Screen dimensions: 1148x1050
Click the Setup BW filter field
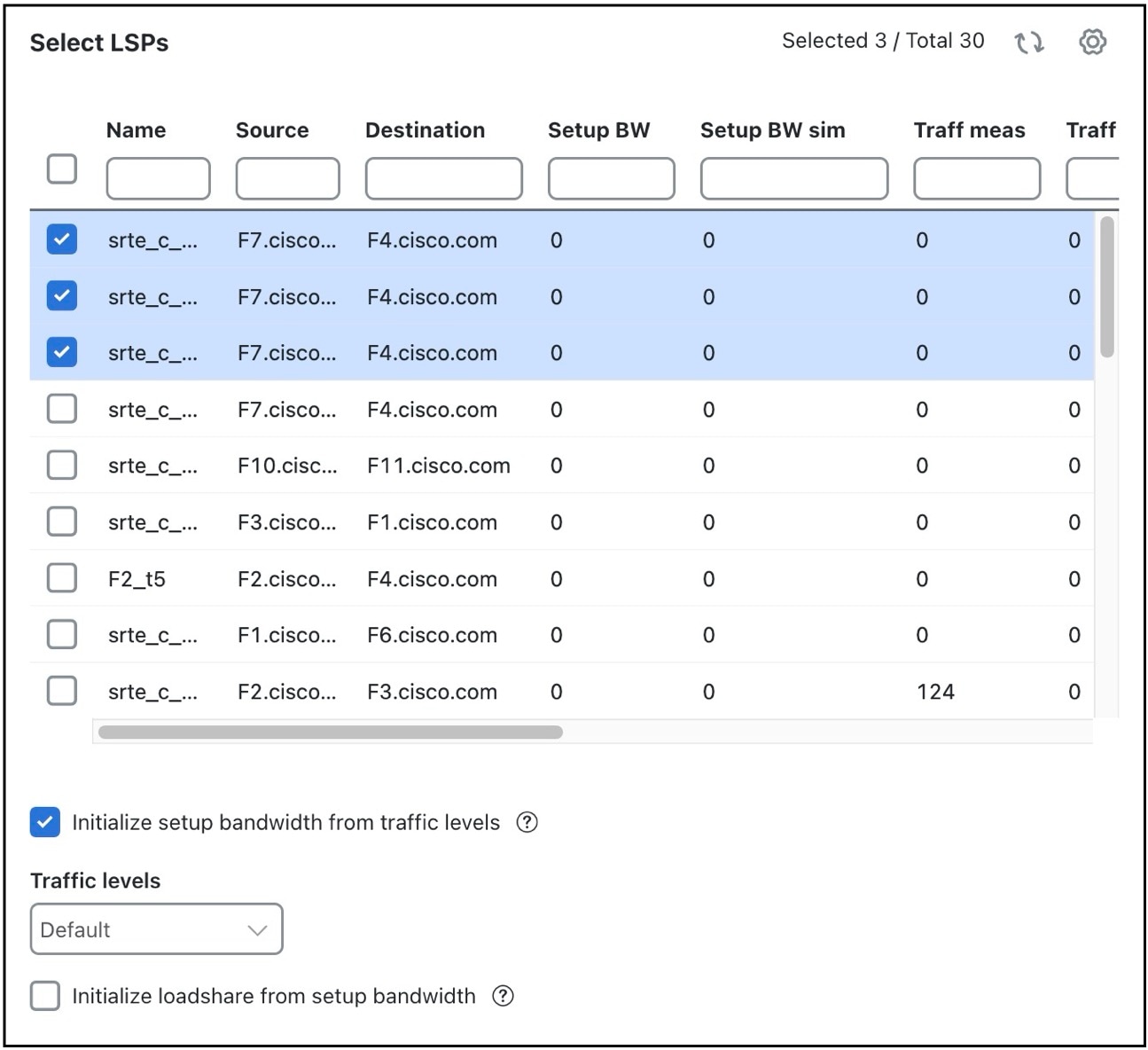(612, 178)
